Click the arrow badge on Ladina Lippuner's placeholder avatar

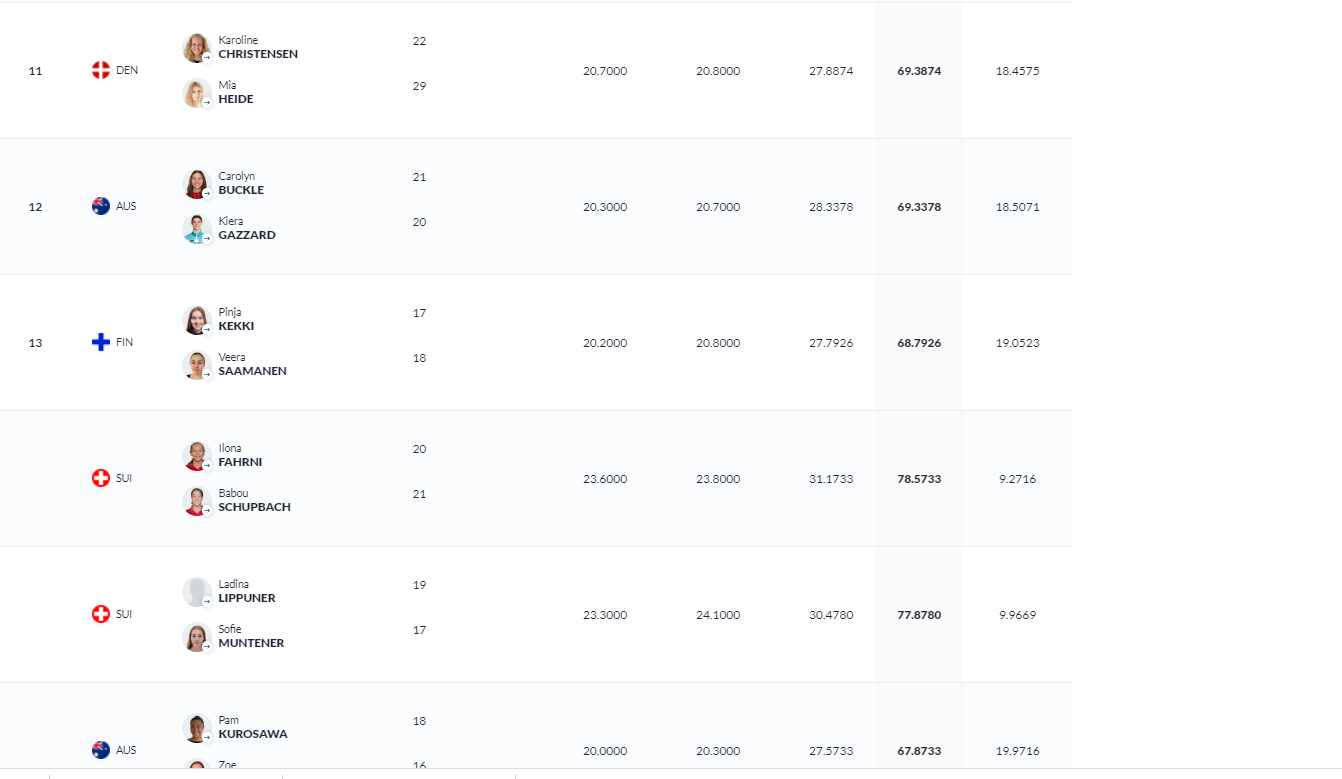(x=207, y=601)
